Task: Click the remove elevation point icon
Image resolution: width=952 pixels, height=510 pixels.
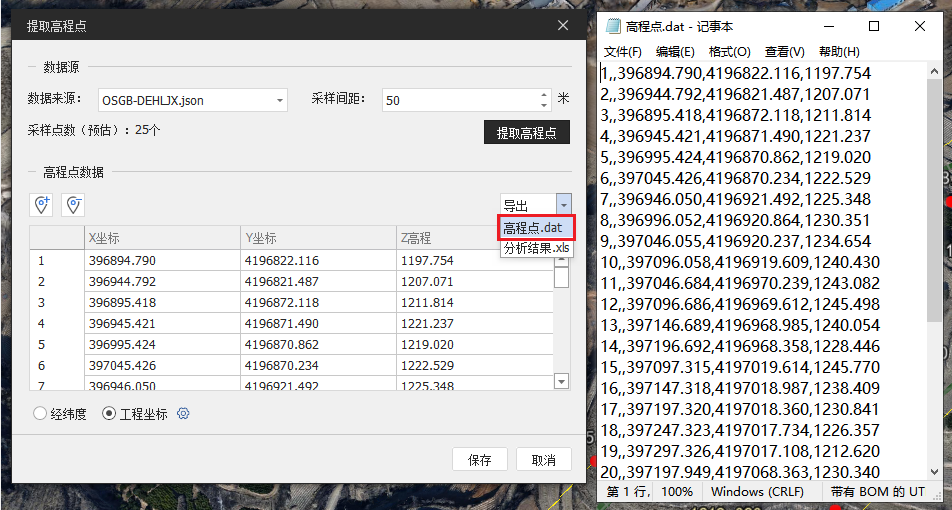Action: 73,204
